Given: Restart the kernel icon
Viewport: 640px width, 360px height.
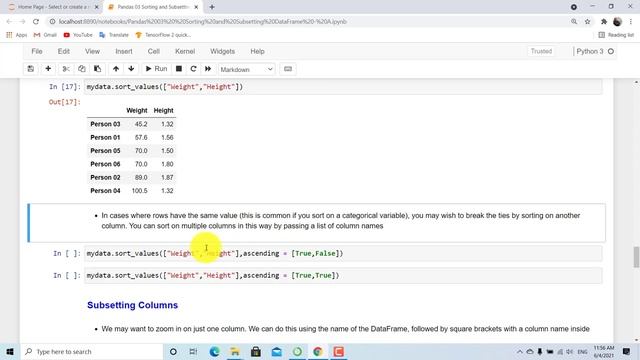Looking at the screenshot, I should click(x=193, y=69).
